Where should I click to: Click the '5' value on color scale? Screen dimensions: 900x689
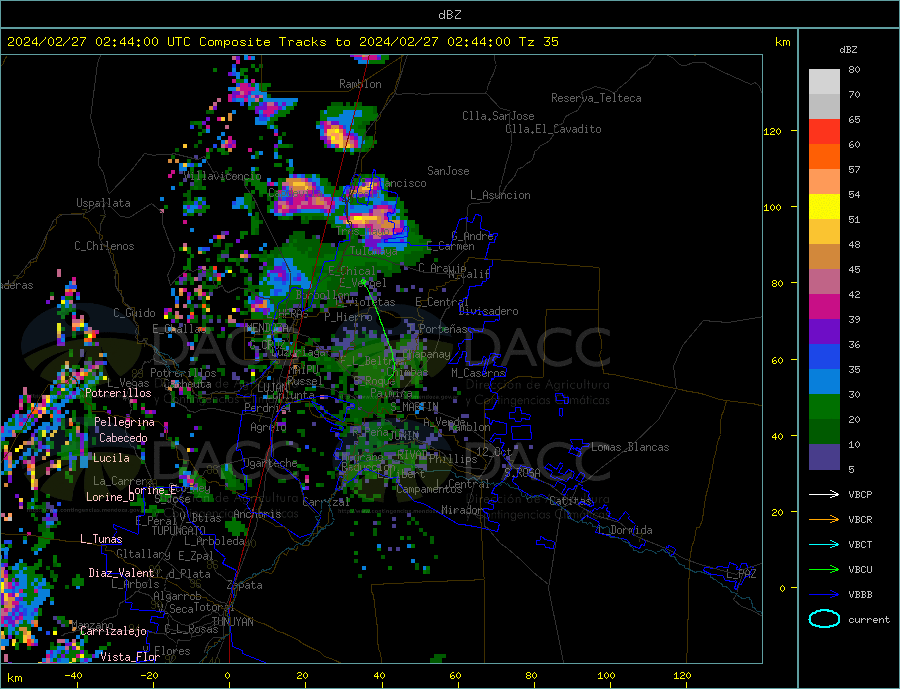851,469
